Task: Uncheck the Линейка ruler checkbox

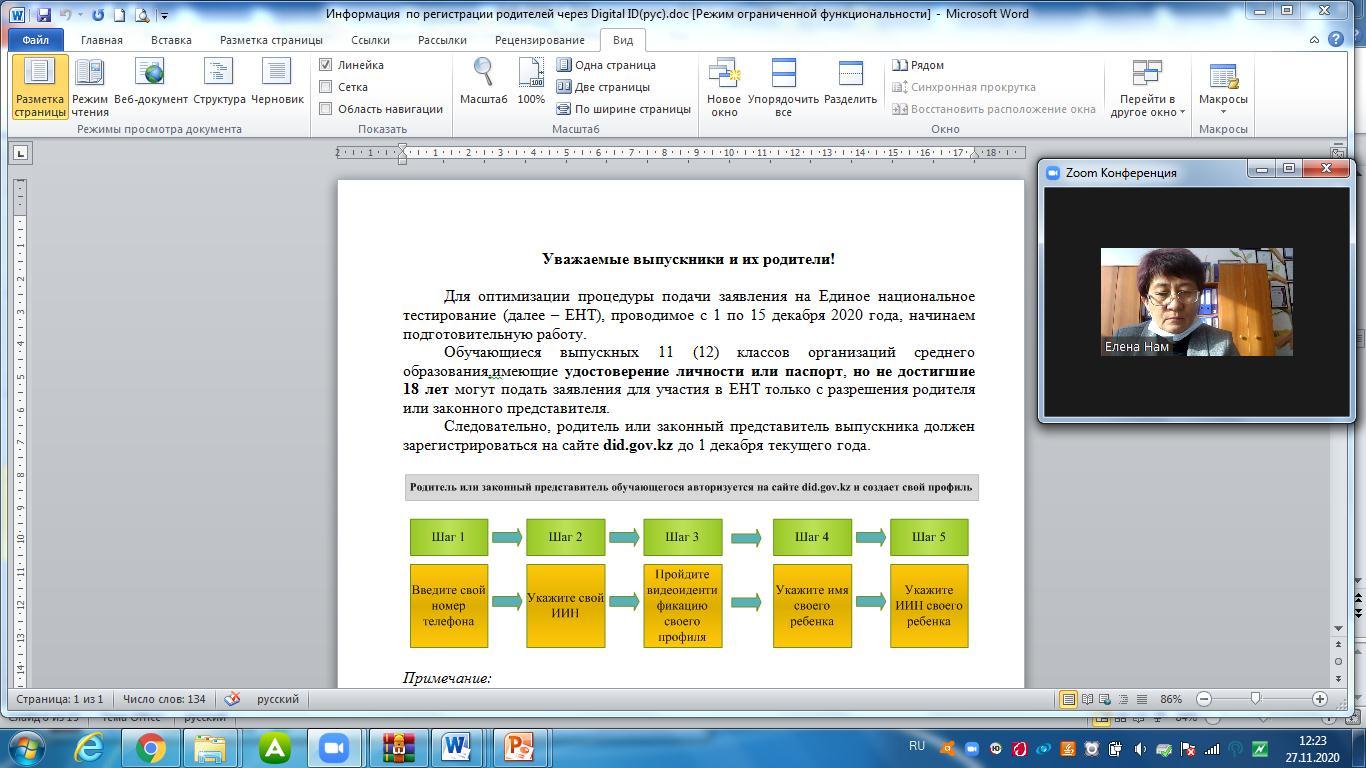Action: pyautogui.click(x=325, y=65)
